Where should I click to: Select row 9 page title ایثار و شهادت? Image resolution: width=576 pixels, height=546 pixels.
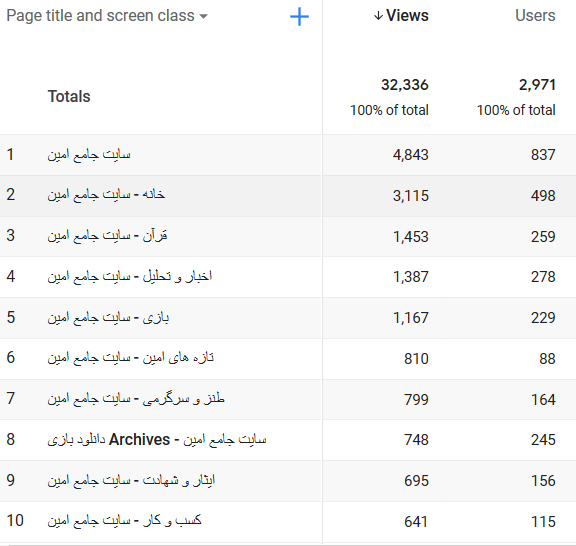tap(131, 480)
